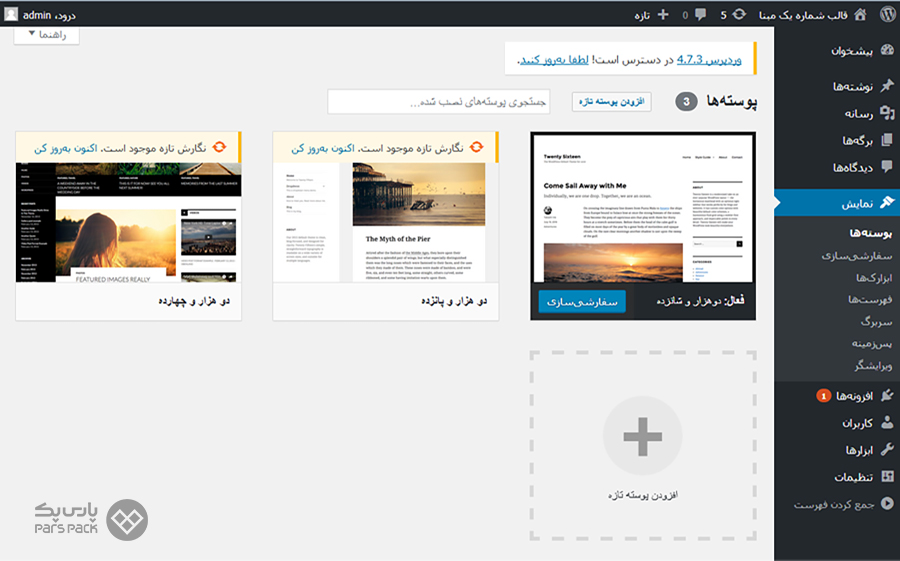
Task: Click the settings sliders icon in sidebar
Action: pos(887,477)
